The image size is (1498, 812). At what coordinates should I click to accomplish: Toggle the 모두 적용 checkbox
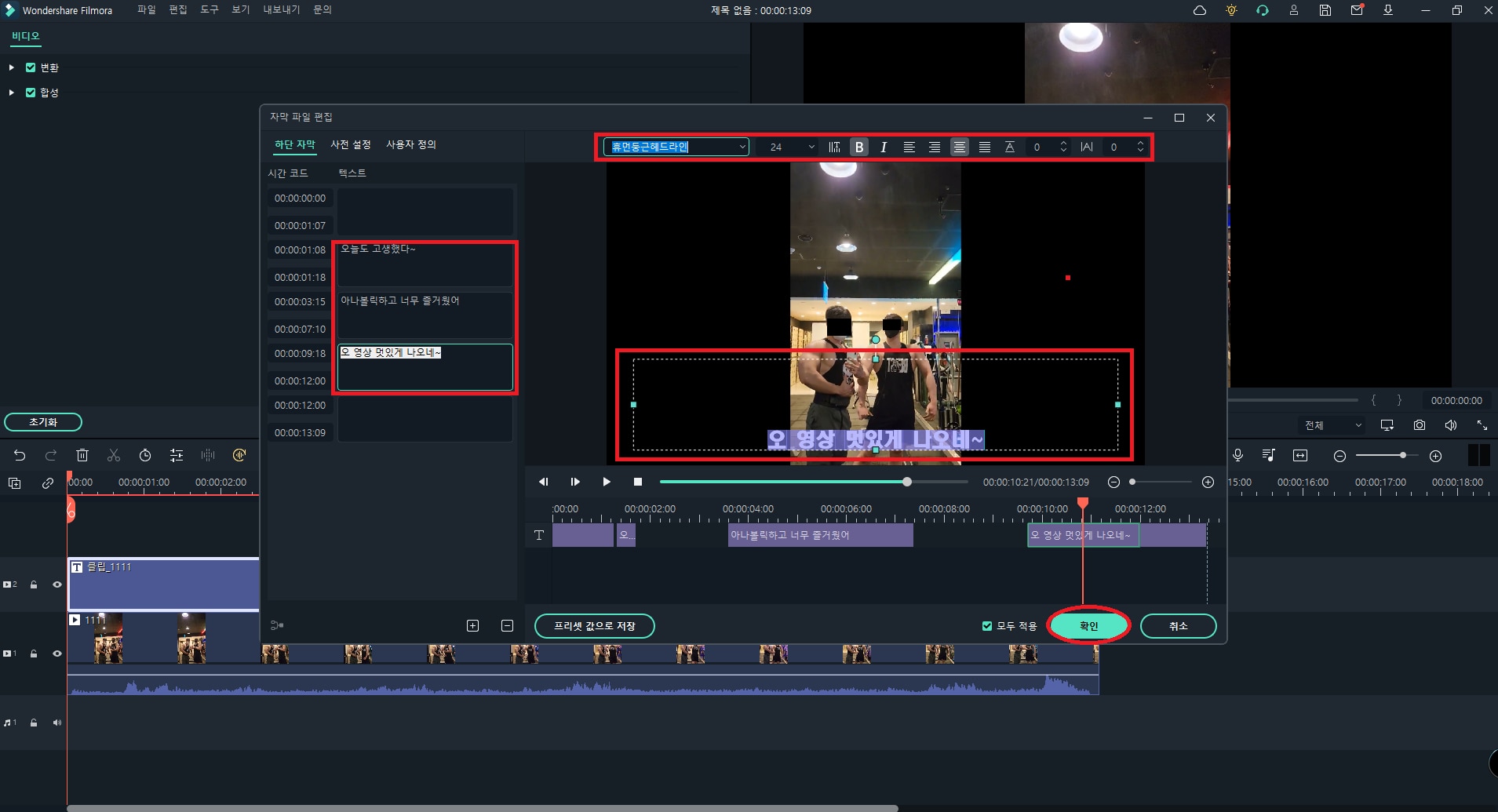click(987, 626)
